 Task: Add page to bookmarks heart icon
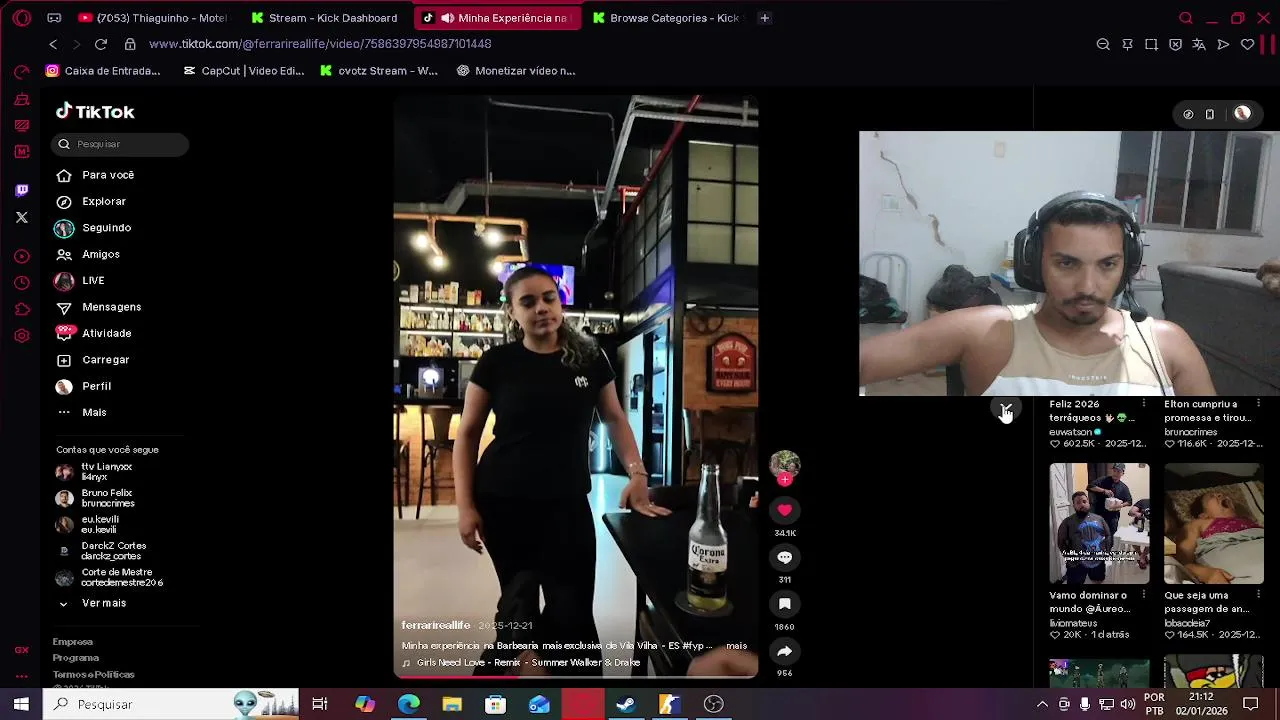pos(1247,45)
